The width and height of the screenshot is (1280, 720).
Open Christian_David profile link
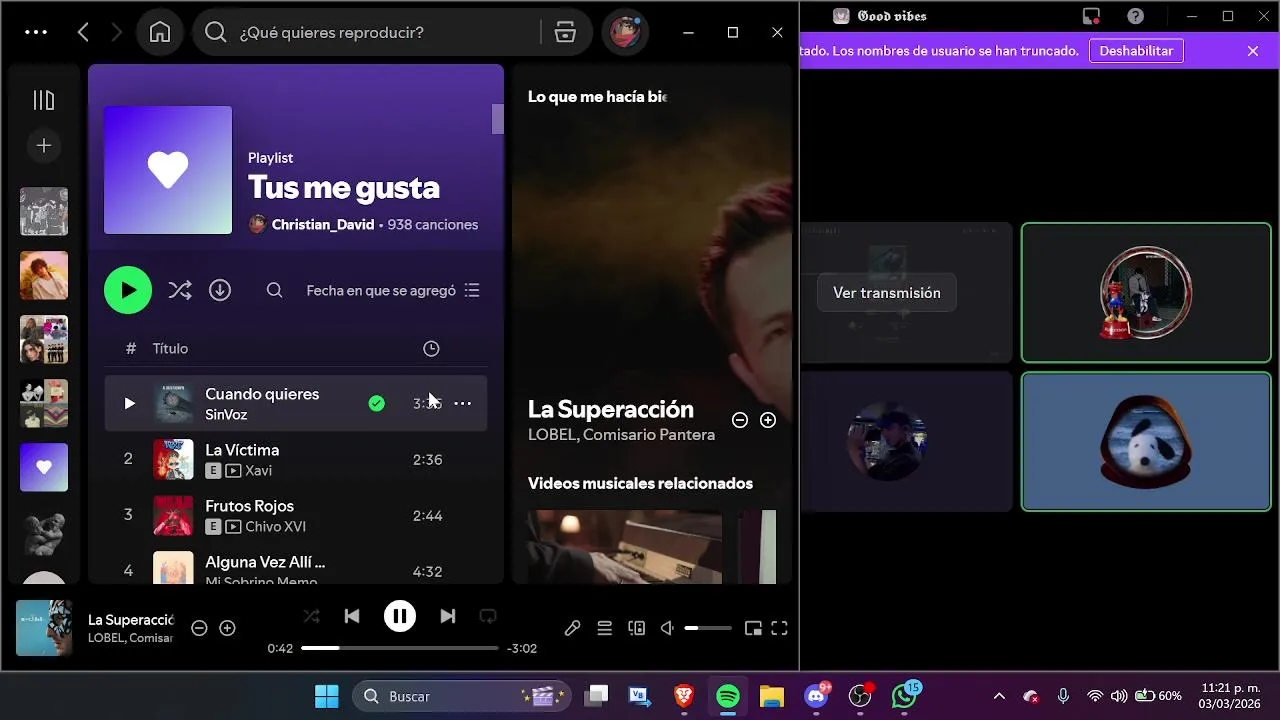(322, 225)
